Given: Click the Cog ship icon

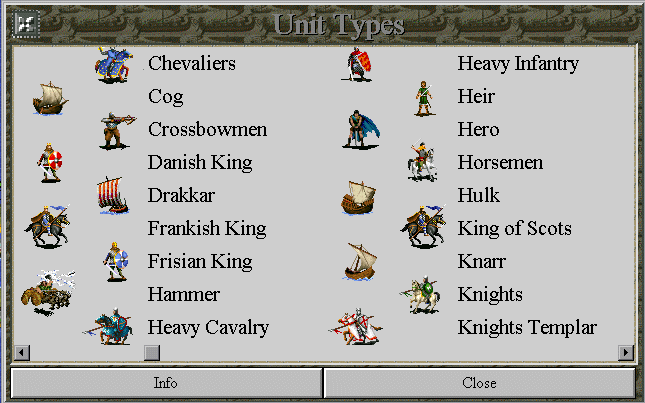Looking at the screenshot, I should tap(50, 99).
